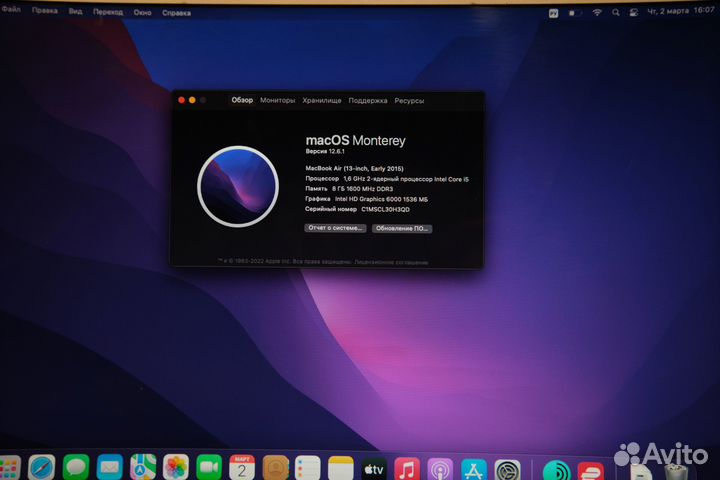
Task: Click the Intel HD Graphics 6000 value
Action: pos(381,199)
